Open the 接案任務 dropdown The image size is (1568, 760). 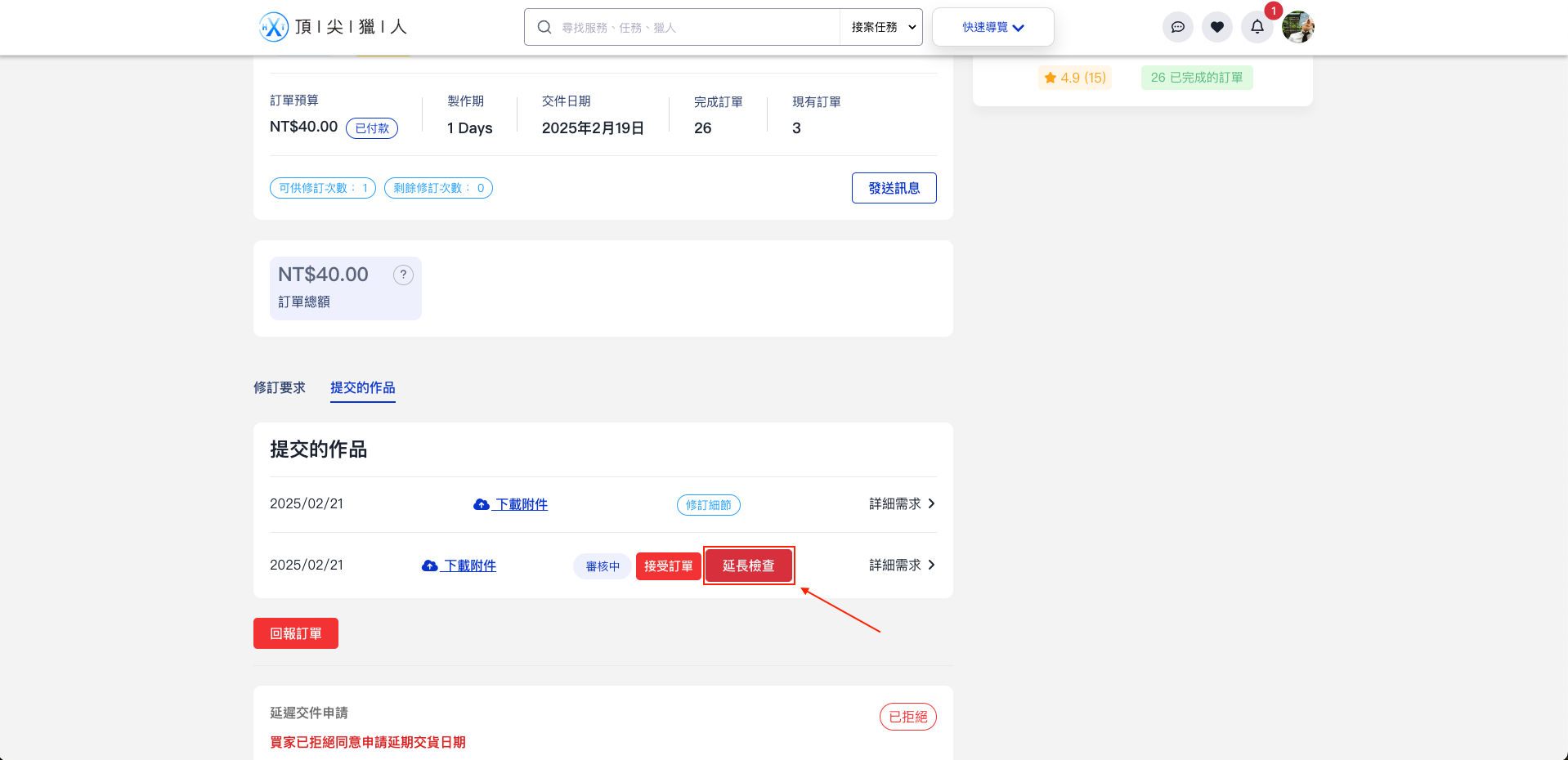pos(880,26)
